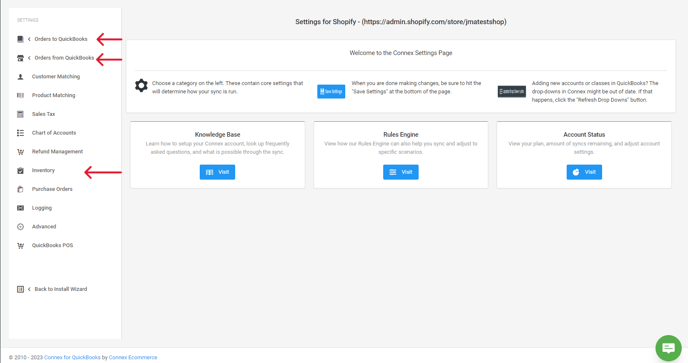The width and height of the screenshot is (688, 363).
Task: Click the Inventory clipboard icon
Action: coord(20,170)
